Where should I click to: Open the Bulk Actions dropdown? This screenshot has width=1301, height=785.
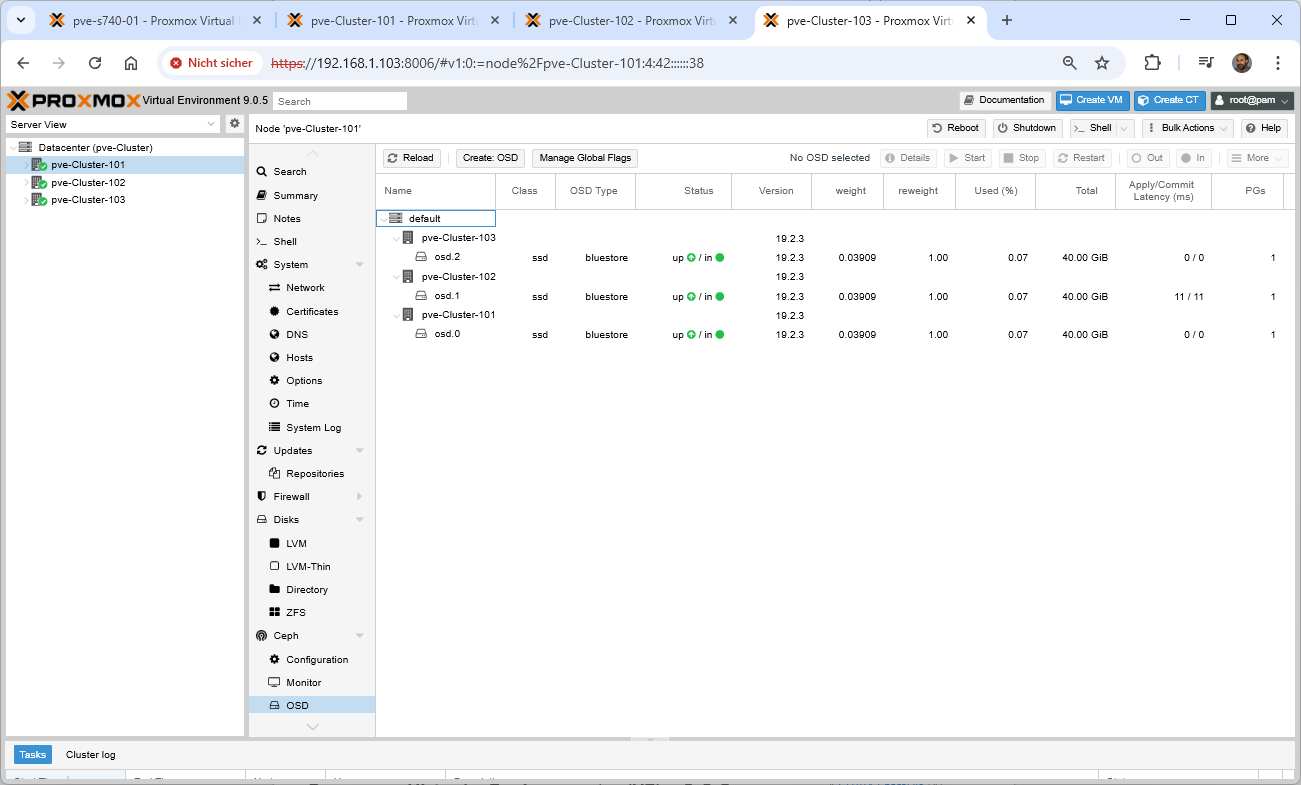[1187, 128]
